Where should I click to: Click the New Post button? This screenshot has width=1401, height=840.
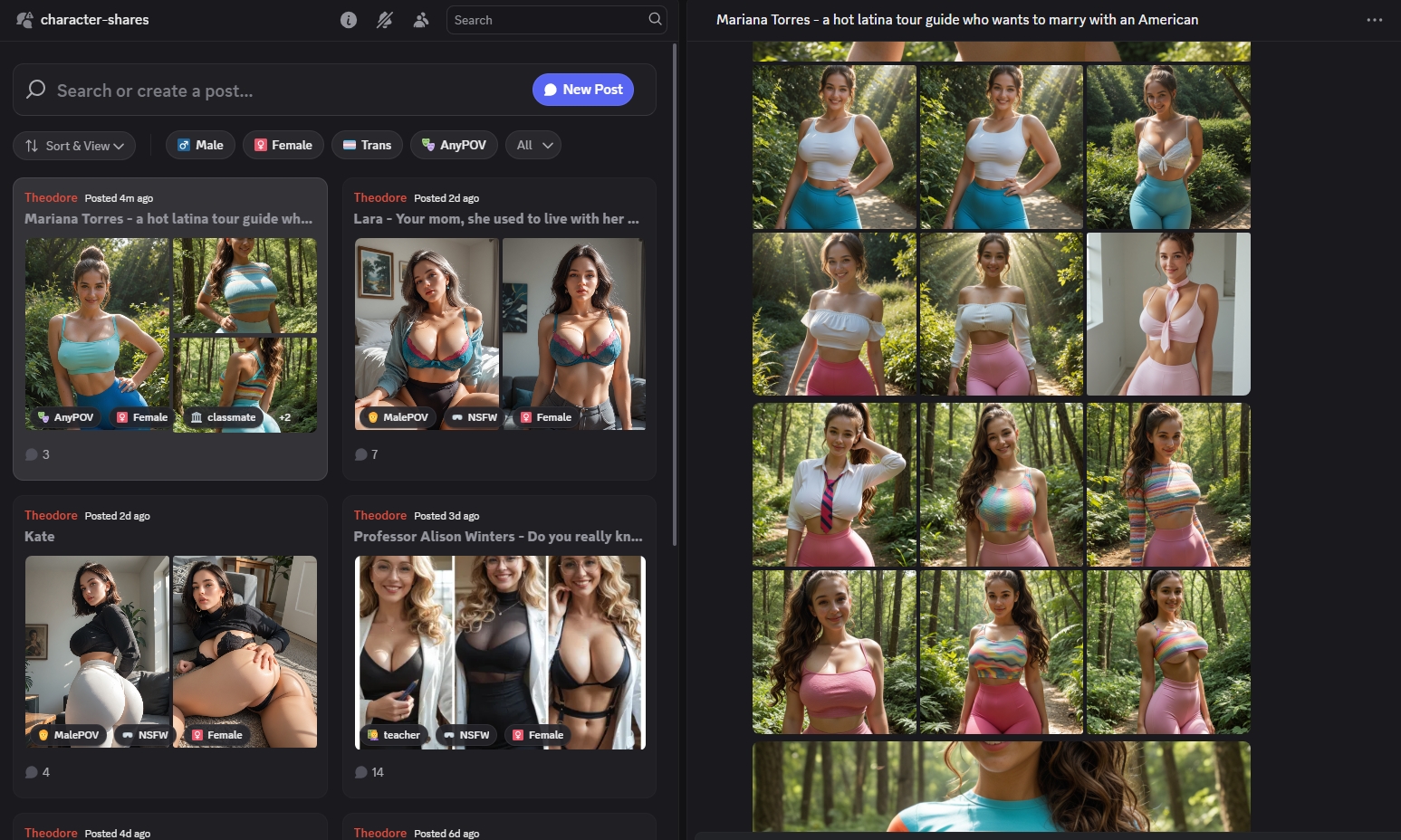point(583,90)
